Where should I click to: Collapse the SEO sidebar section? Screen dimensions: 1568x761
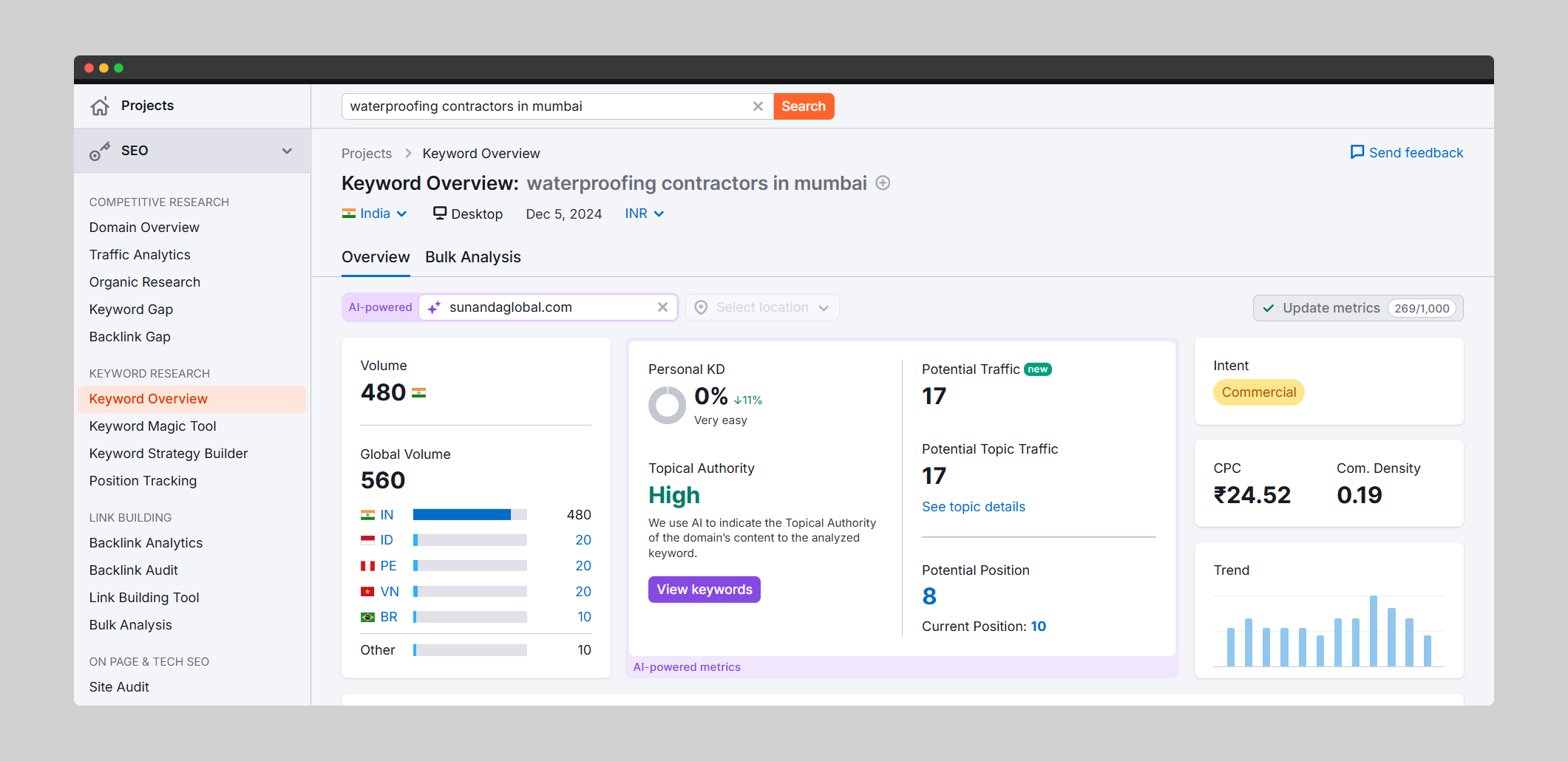point(287,151)
